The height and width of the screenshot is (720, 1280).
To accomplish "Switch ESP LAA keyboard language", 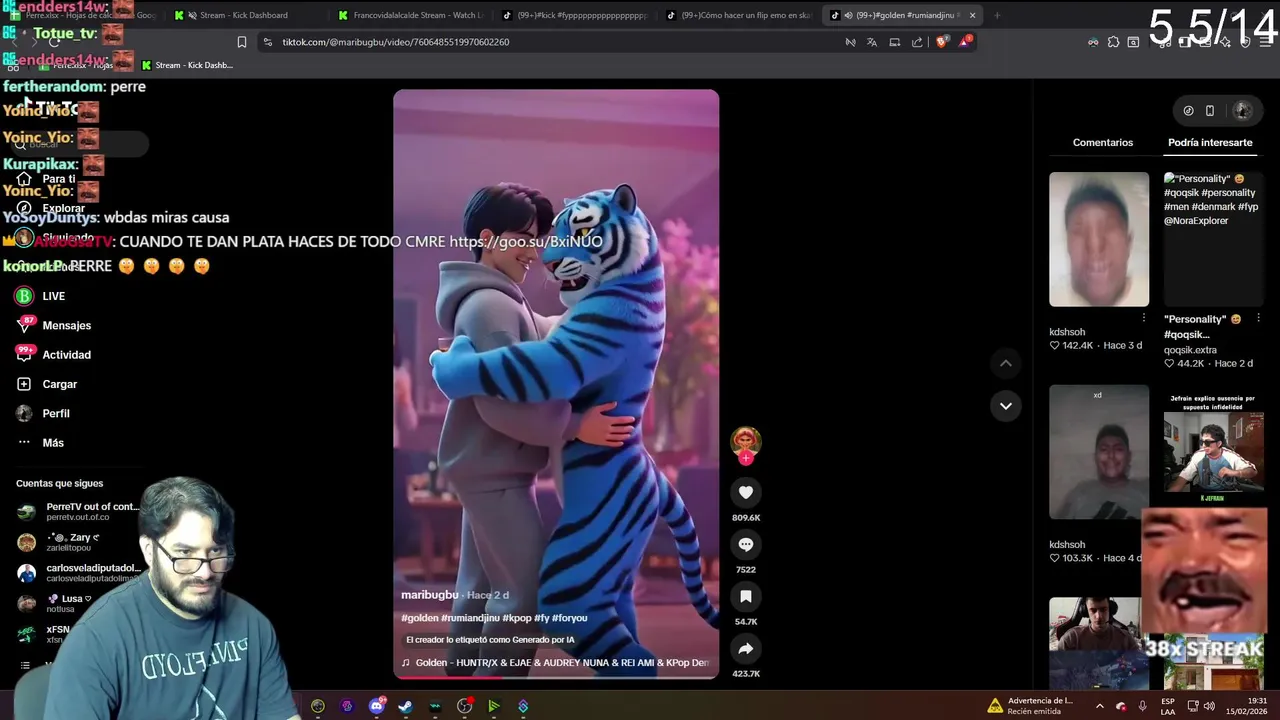I will (x=1168, y=706).
